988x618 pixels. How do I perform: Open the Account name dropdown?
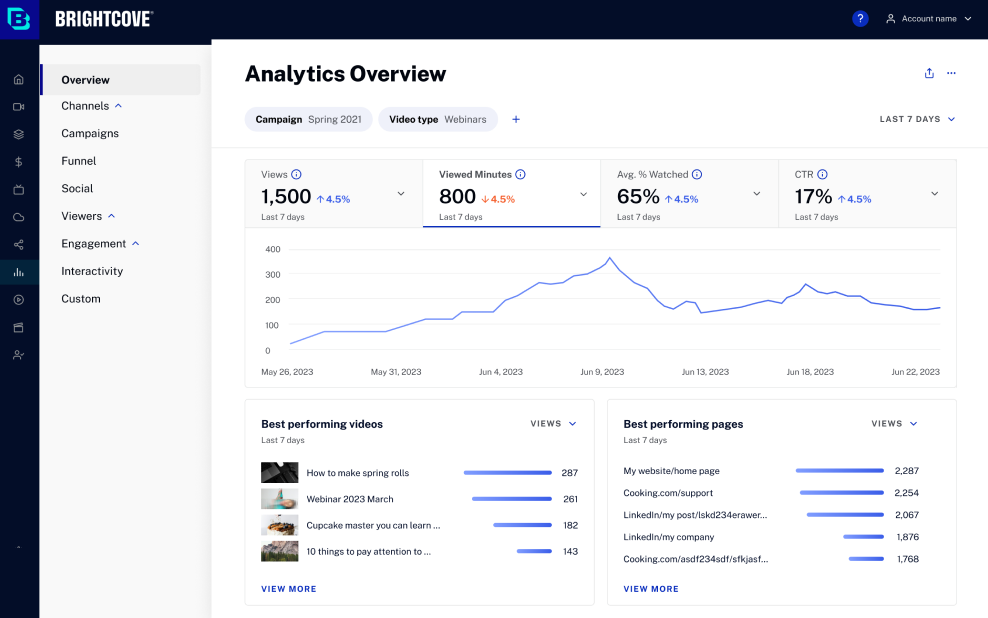[929, 19]
